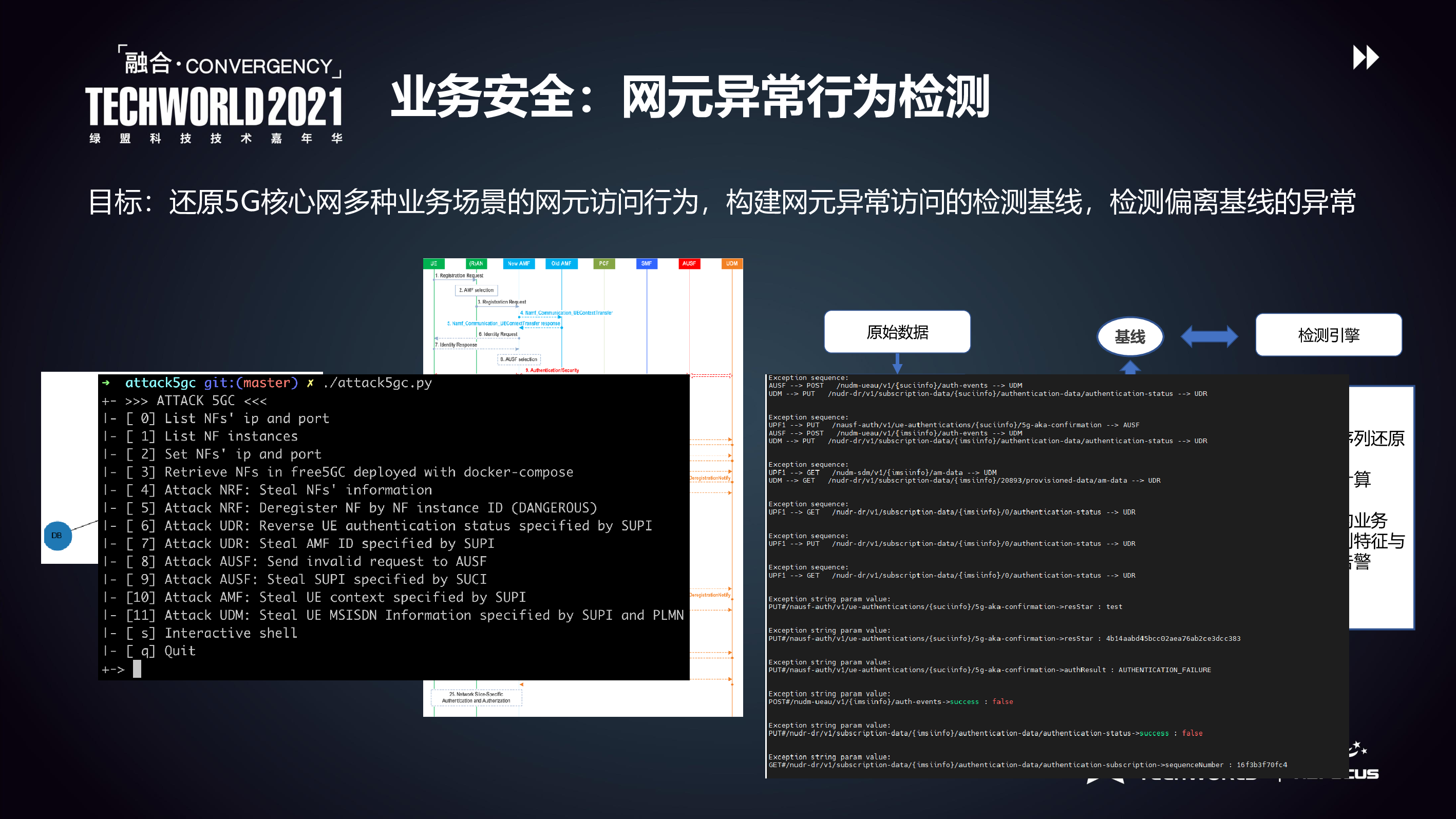The width and height of the screenshot is (1456, 819).
Task: Click the TECHWORLD2021 logo
Action: click(x=214, y=106)
